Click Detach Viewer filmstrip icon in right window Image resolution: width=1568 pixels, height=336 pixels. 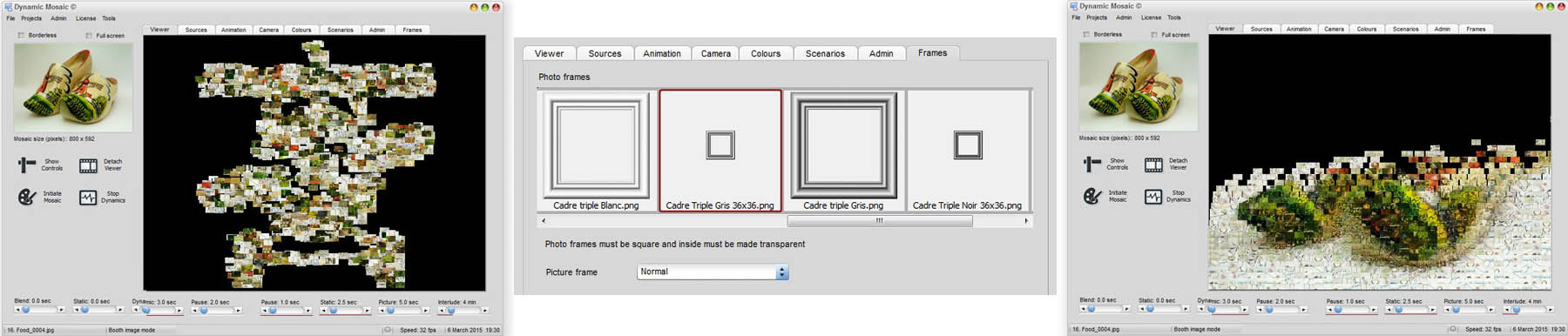[x=1153, y=165]
